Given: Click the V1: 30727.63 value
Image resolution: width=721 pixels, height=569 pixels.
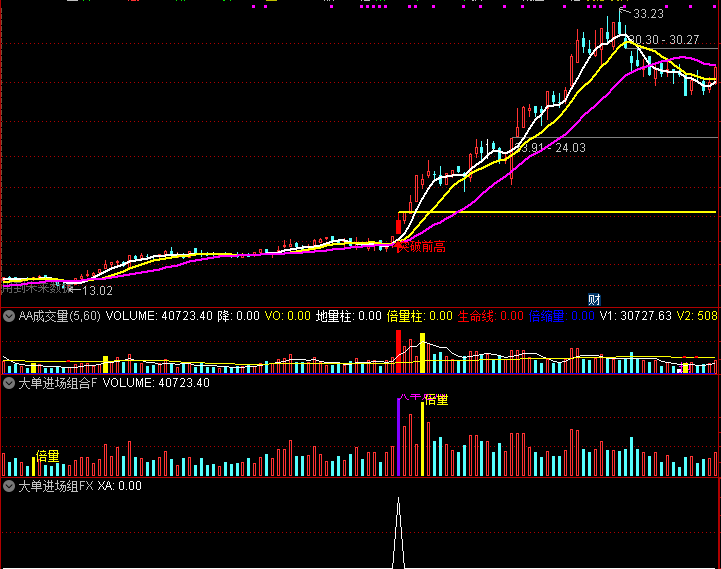Looking at the screenshot, I should 636,316.
